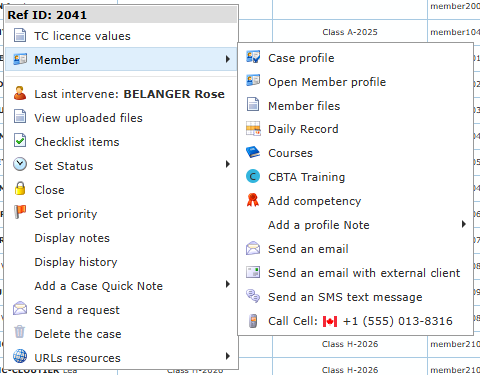The image size is (480, 375).
Task: Open Case profile in submenu
Action: 355,58
